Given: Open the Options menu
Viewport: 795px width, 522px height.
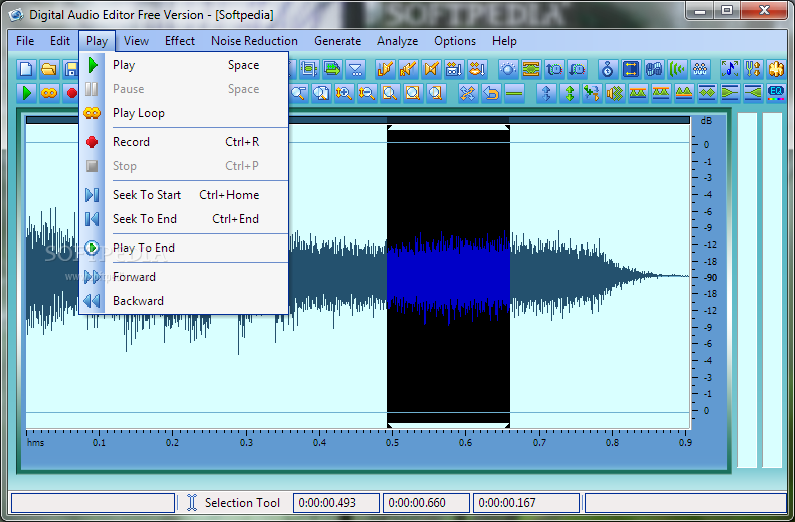Looking at the screenshot, I should pyautogui.click(x=455, y=41).
